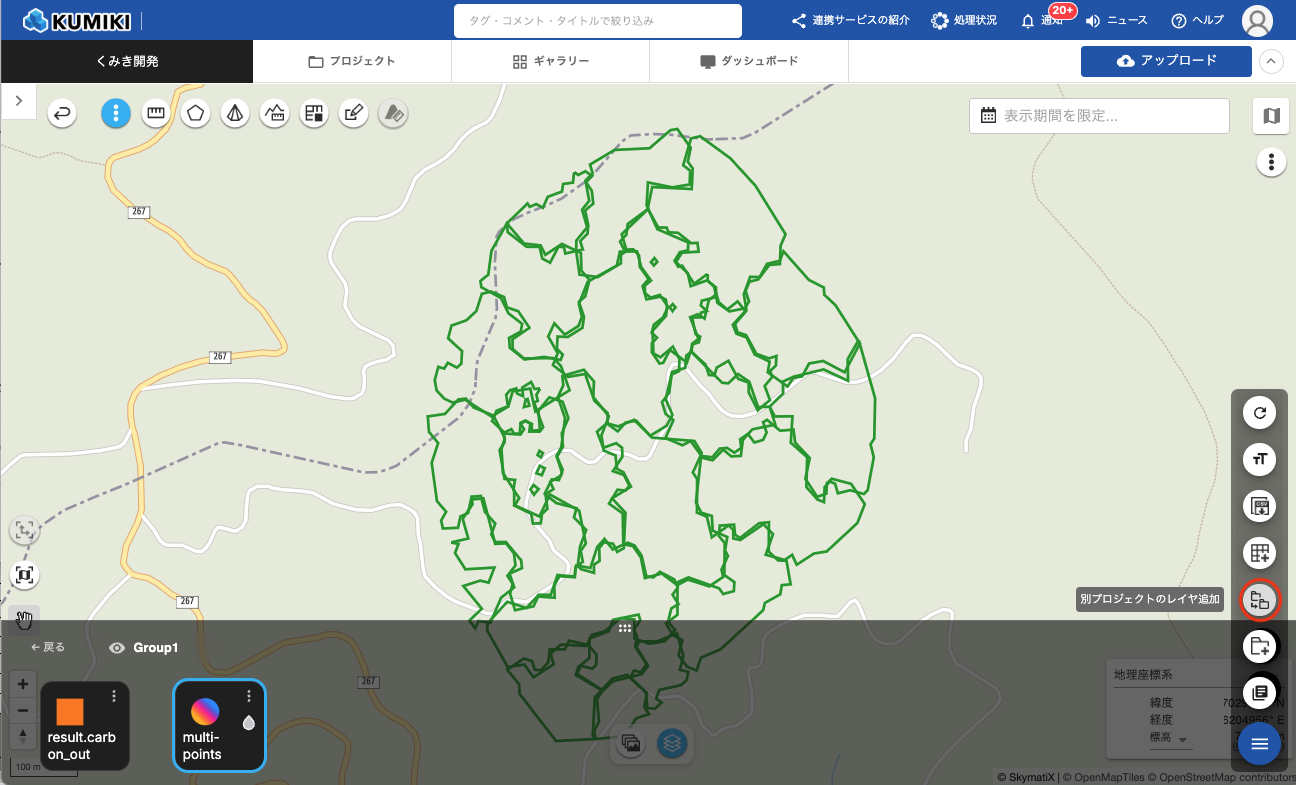Toggle the blue layers stack button
The height and width of the screenshot is (785, 1296).
coord(671,743)
